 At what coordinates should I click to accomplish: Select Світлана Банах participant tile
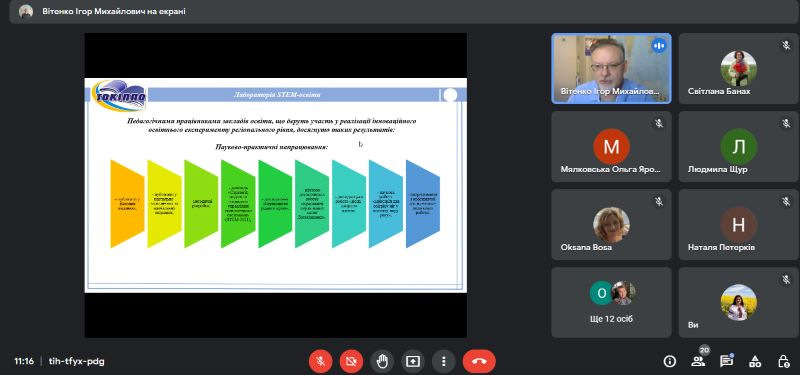coord(738,68)
